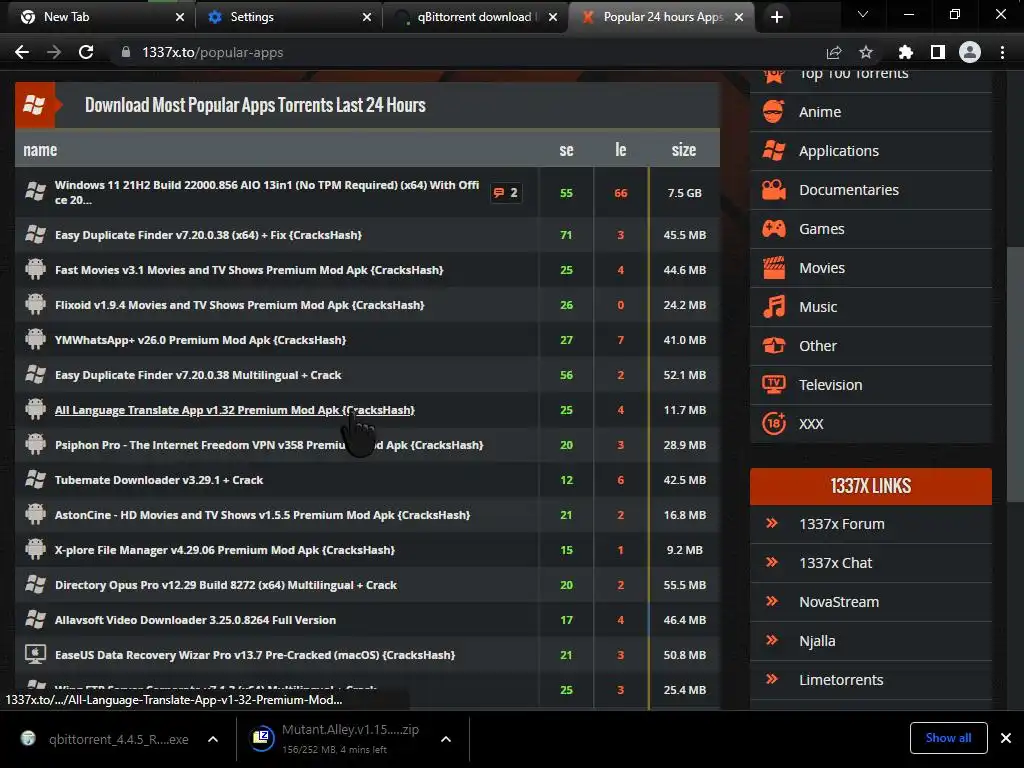This screenshot has width=1024, height=768.
Task: Open Easy Duplicate Finder (x64) + Fix torrent
Action: pyautogui.click(x=208, y=235)
